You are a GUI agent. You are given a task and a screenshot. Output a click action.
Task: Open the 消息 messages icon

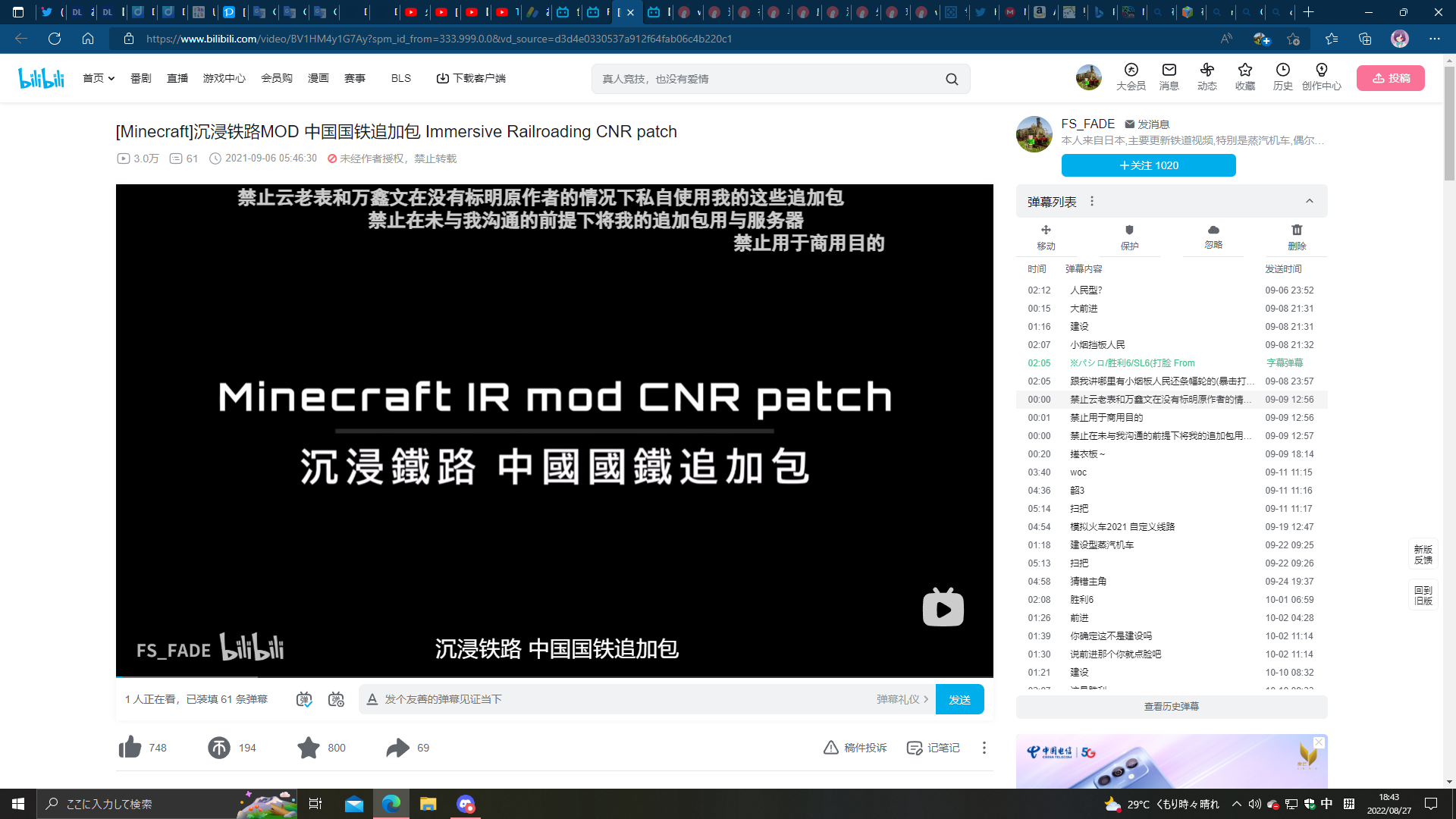(1169, 71)
